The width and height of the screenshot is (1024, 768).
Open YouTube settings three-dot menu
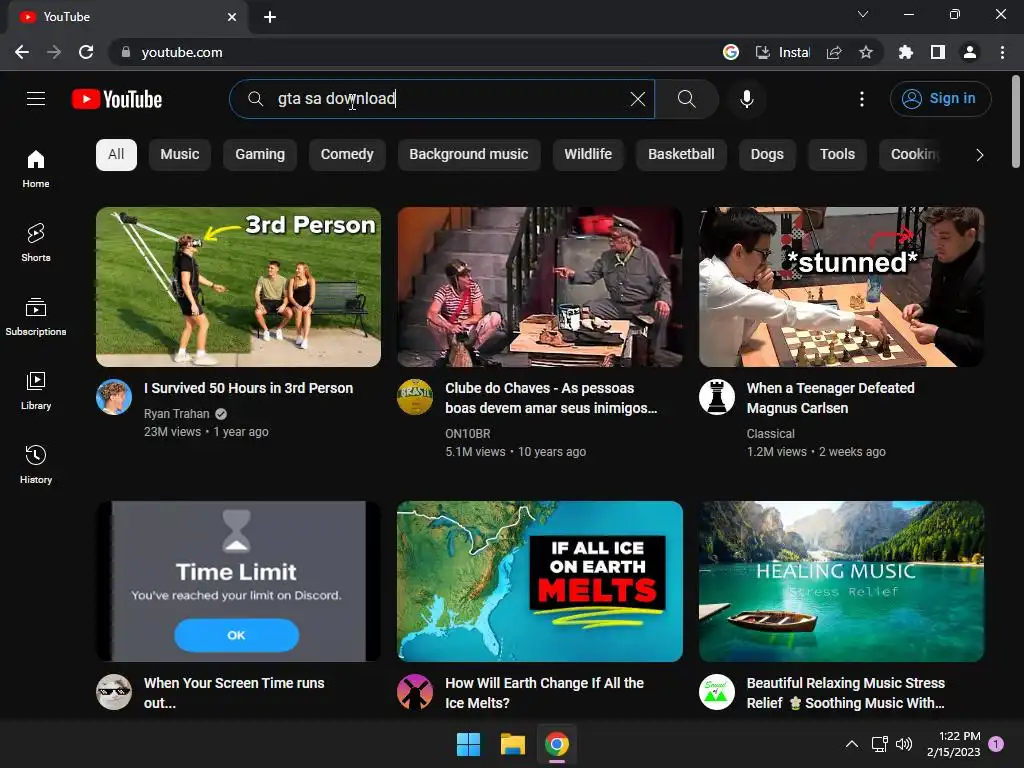click(861, 99)
